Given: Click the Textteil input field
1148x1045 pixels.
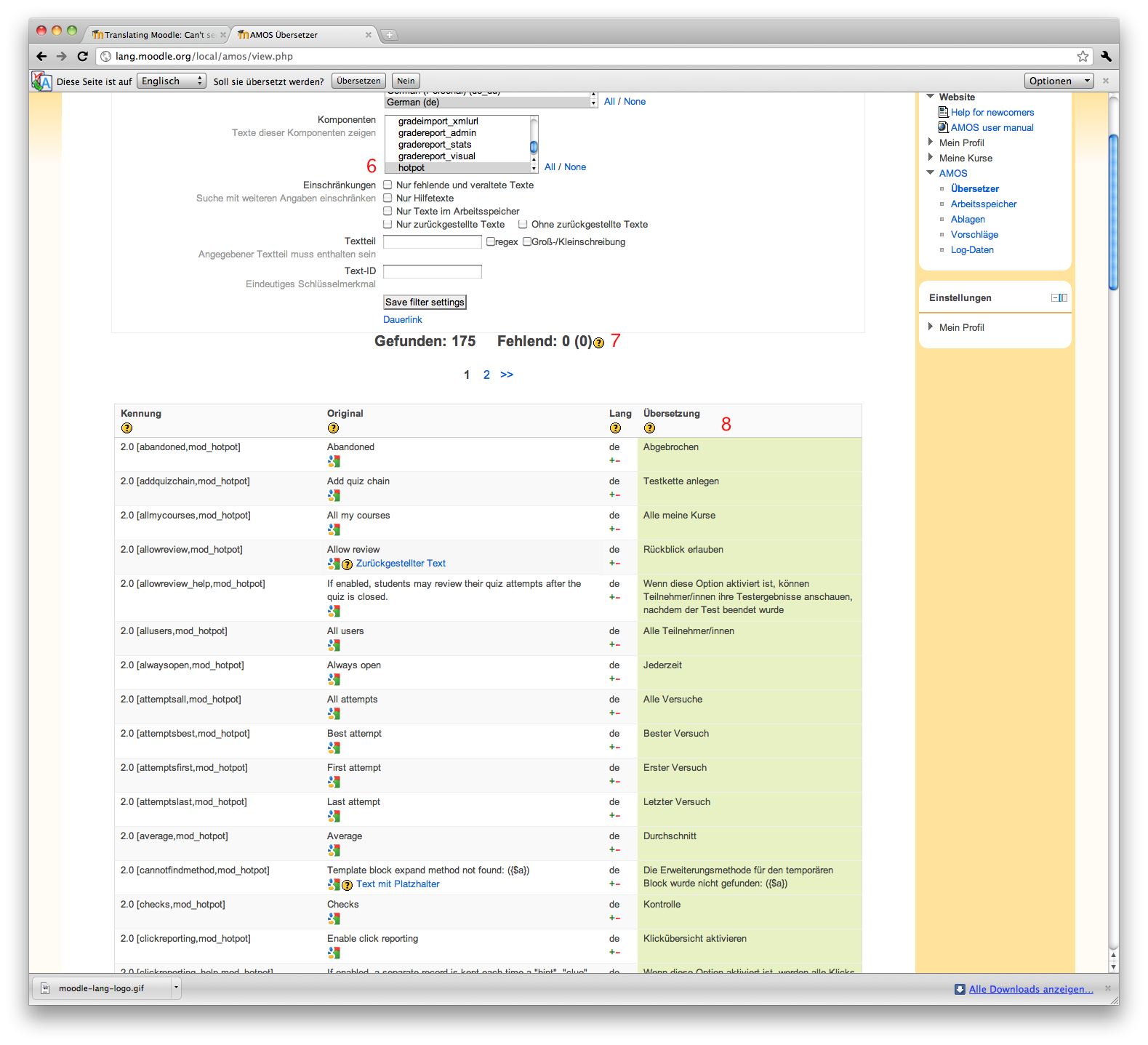Looking at the screenshot, I should 433,241.
